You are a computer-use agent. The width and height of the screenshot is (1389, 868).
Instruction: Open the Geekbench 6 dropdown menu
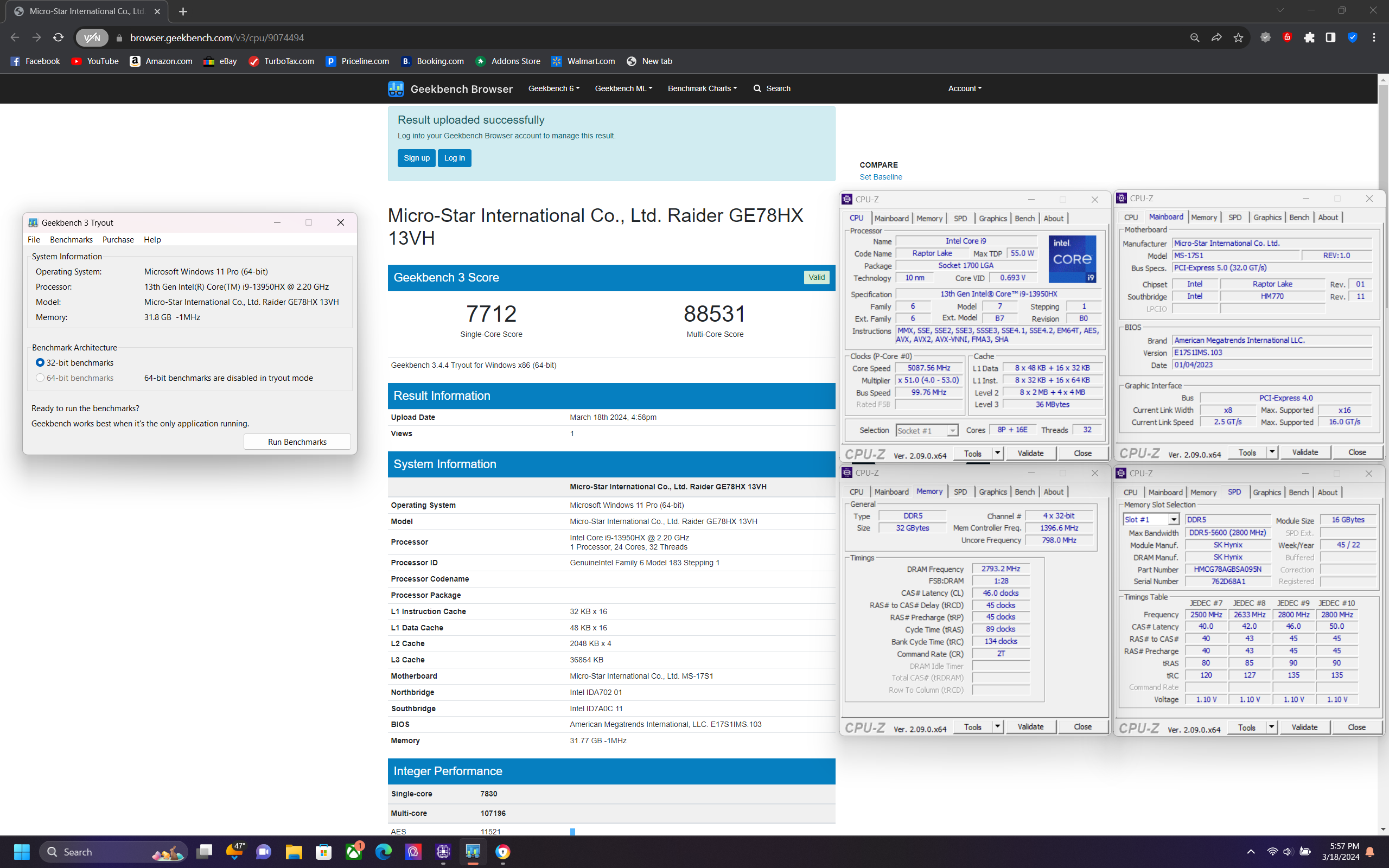554,88
